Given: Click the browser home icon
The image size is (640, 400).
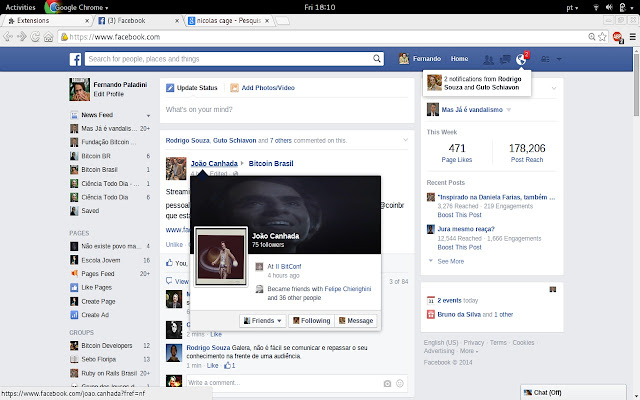Looking at the screenshot, I should click(49, 37).
